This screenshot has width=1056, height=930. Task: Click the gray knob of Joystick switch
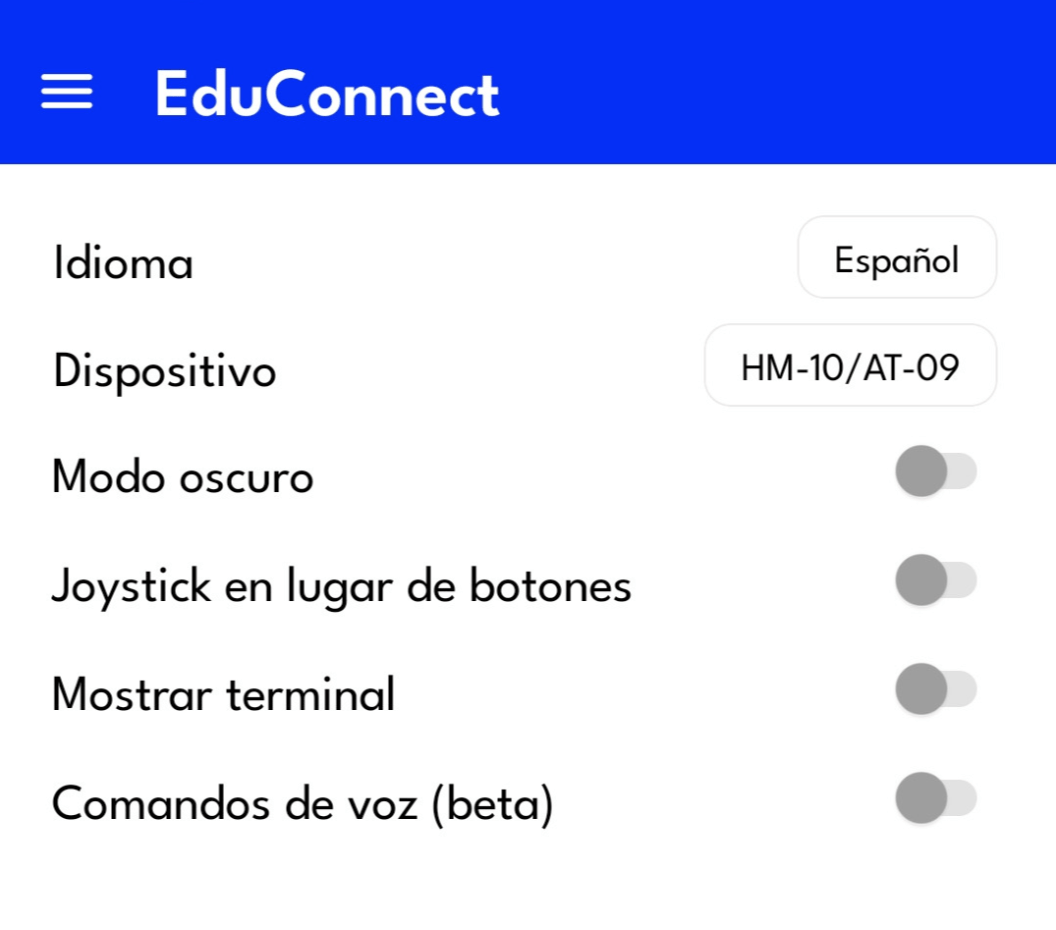921,580
